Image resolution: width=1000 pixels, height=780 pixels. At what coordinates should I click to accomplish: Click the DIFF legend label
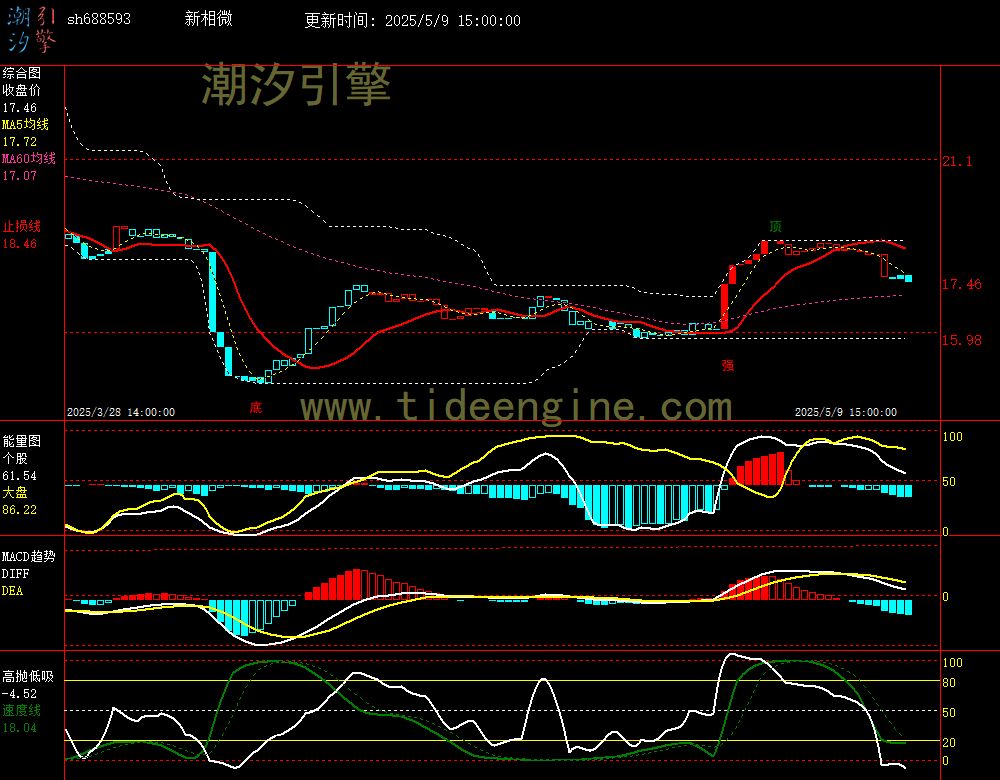pos(15,573)
